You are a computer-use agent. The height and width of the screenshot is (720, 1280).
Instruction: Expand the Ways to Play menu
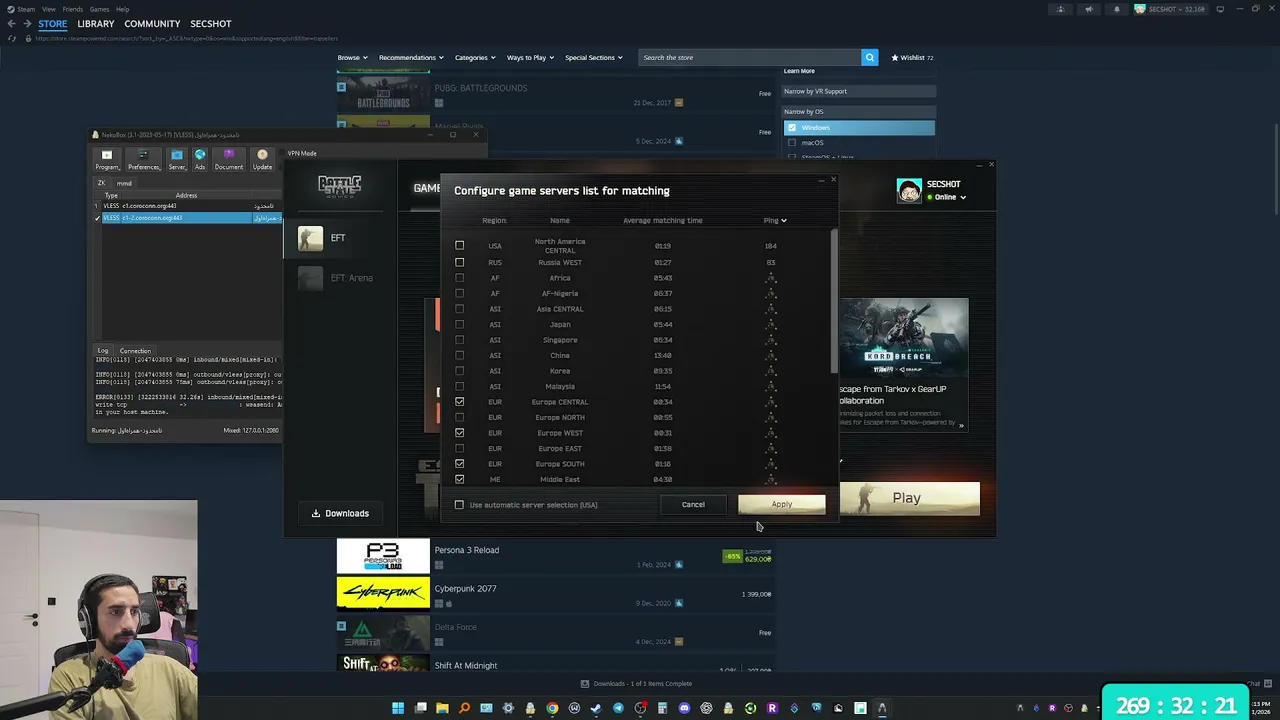coord(530,57)
